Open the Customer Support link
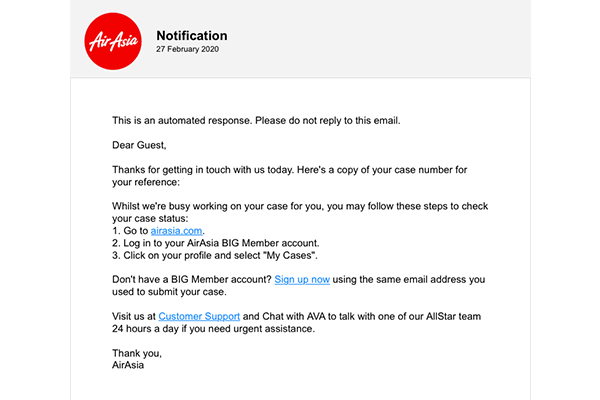600x400 pixels. pos(199,316)
